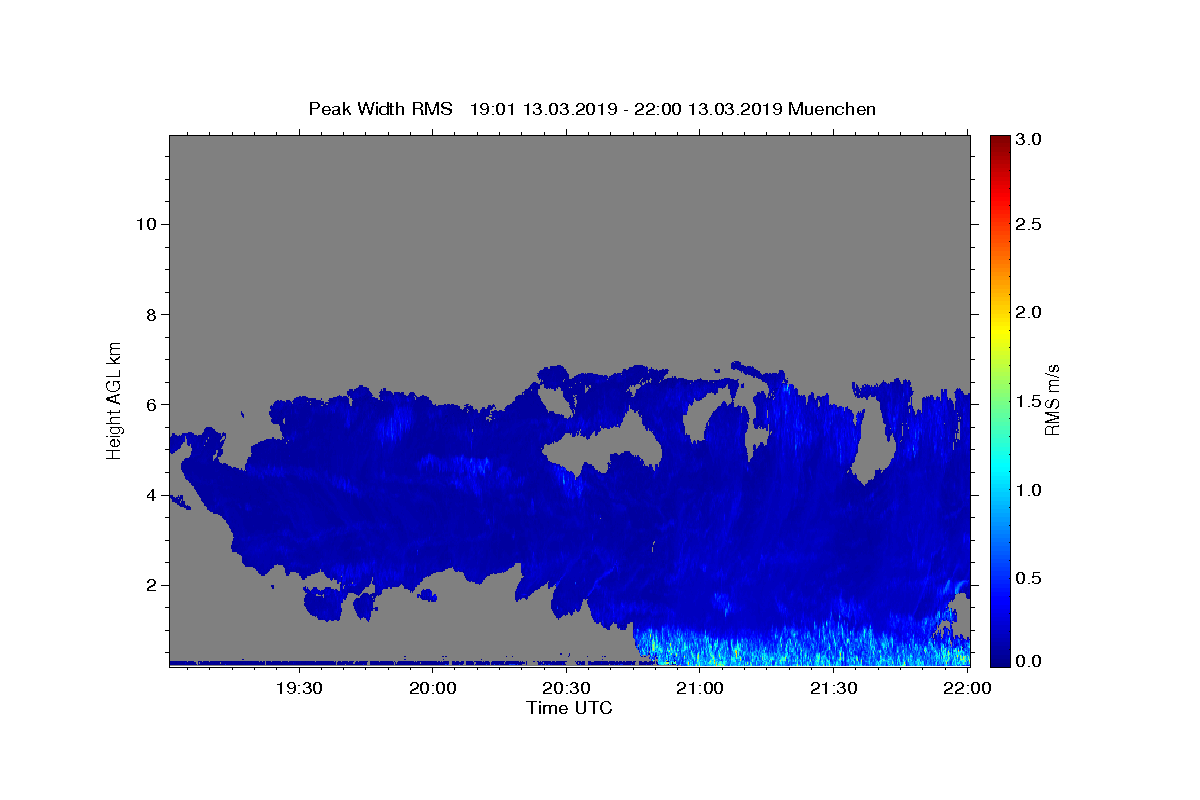The height and width of the screenshot is (800, 1200).
Task: Click the 21:00 time axis label
Action: click(x=700, y=688)
